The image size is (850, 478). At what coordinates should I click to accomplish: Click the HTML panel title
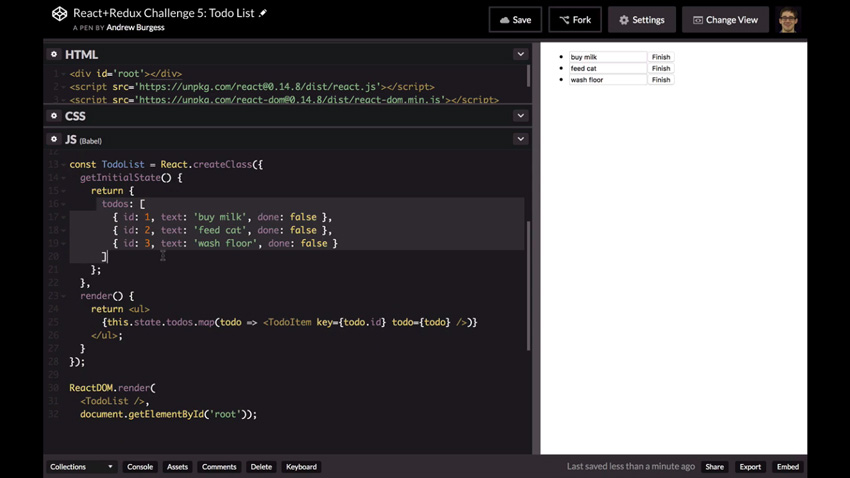click(81, 55)
